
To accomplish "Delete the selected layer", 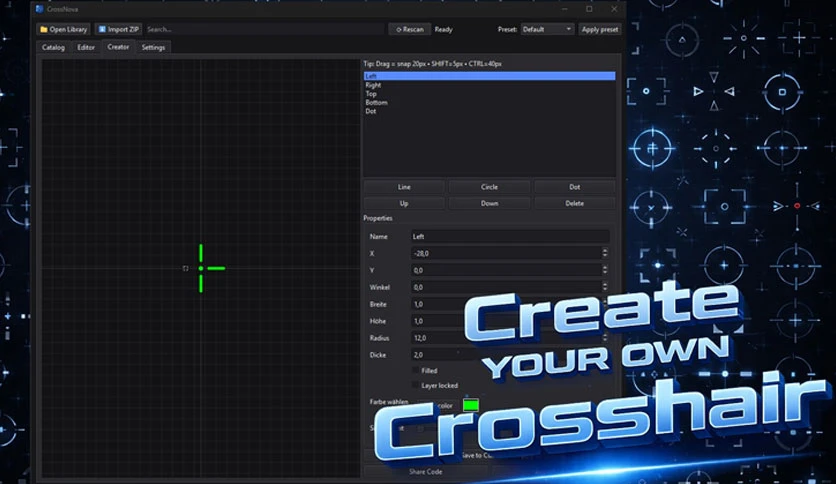I will 575,204.
